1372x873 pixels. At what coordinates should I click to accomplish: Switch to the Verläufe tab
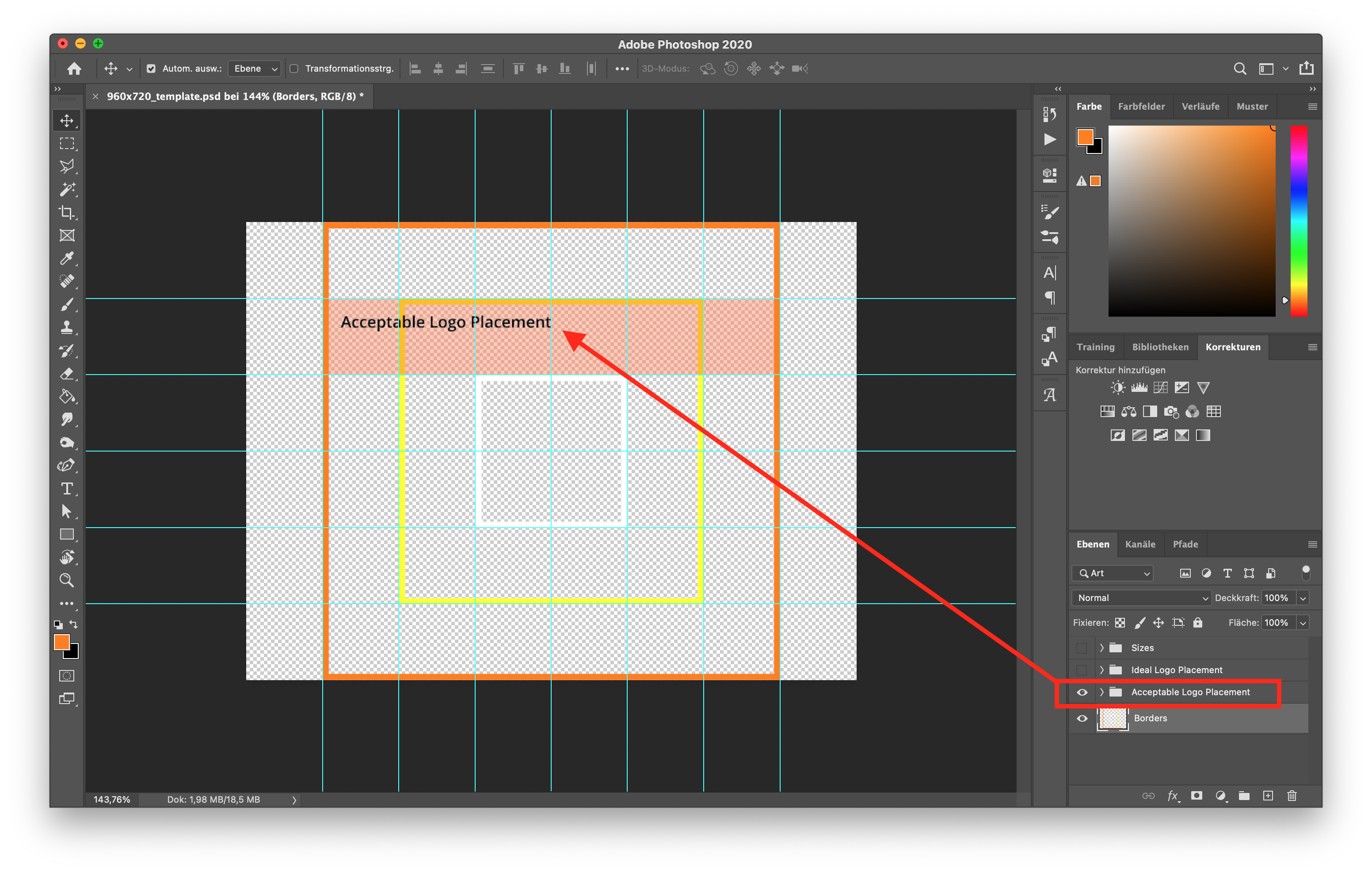(1200, 107)
